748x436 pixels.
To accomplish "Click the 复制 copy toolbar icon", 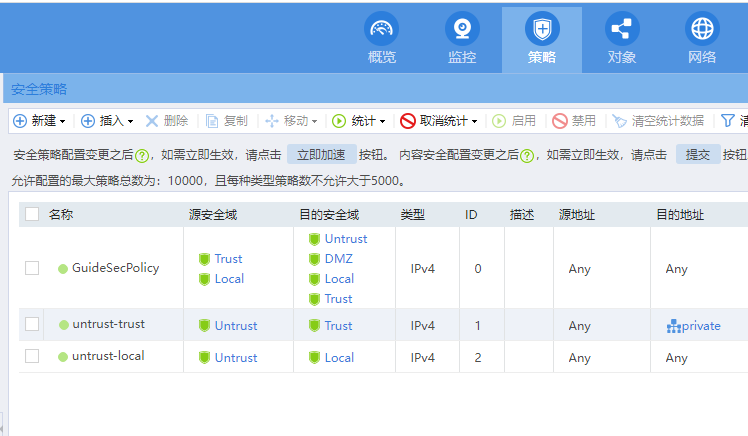I will (212, 121).
